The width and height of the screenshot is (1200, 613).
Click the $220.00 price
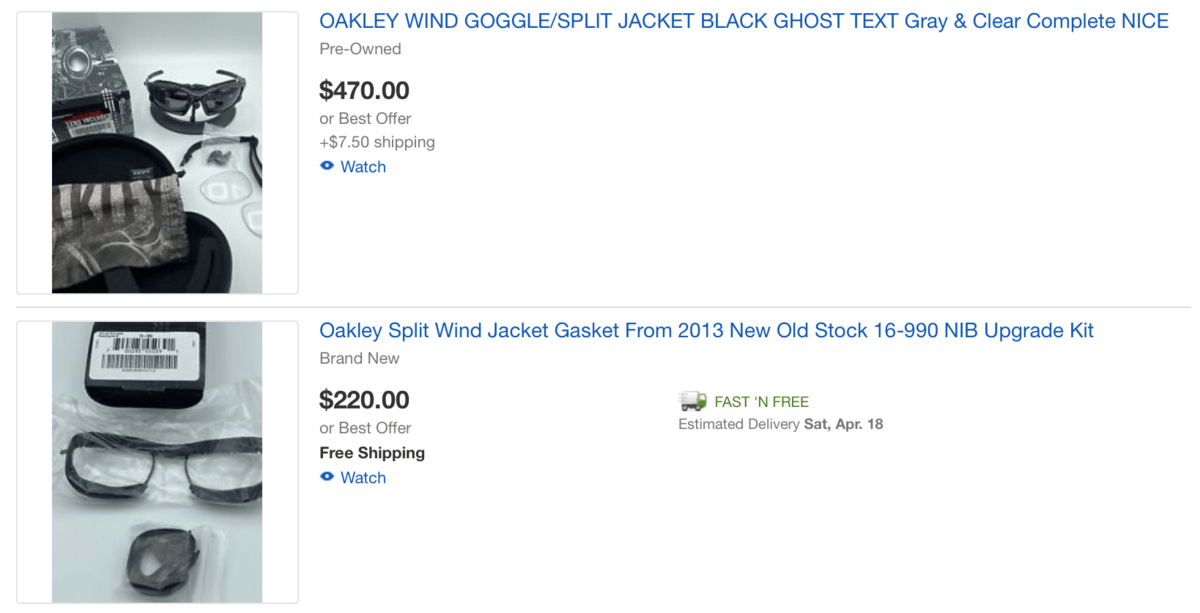click(x=364, y=400)
